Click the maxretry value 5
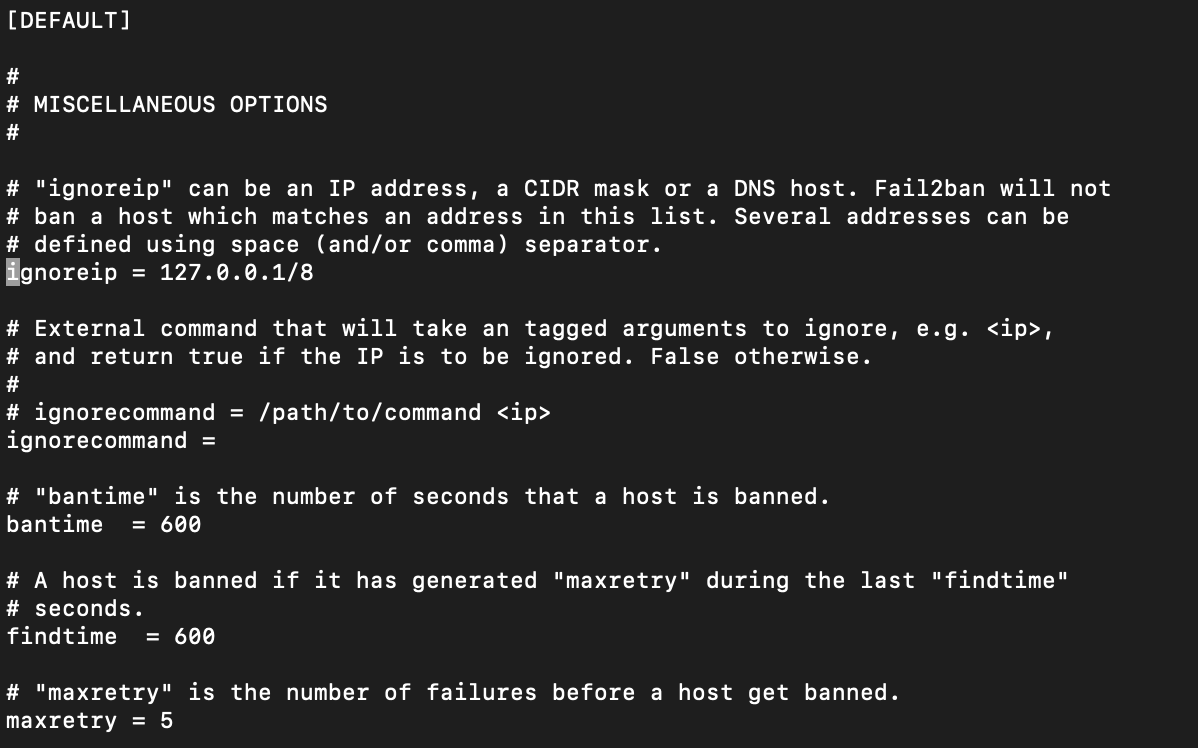1198x748 pixels. (166, 720)
